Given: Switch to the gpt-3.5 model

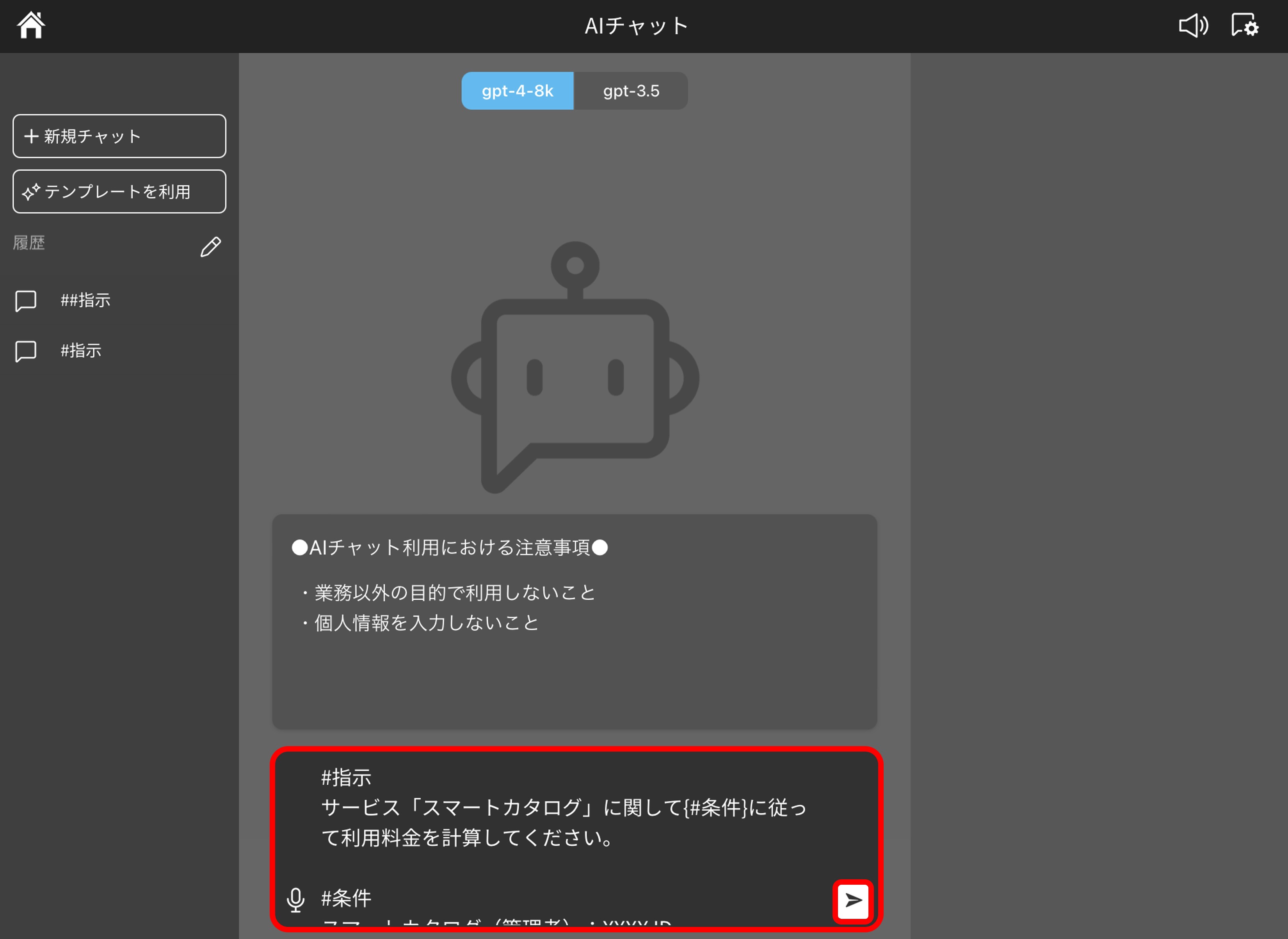Looking at the screenshot, I should click(x=631, y=91).
